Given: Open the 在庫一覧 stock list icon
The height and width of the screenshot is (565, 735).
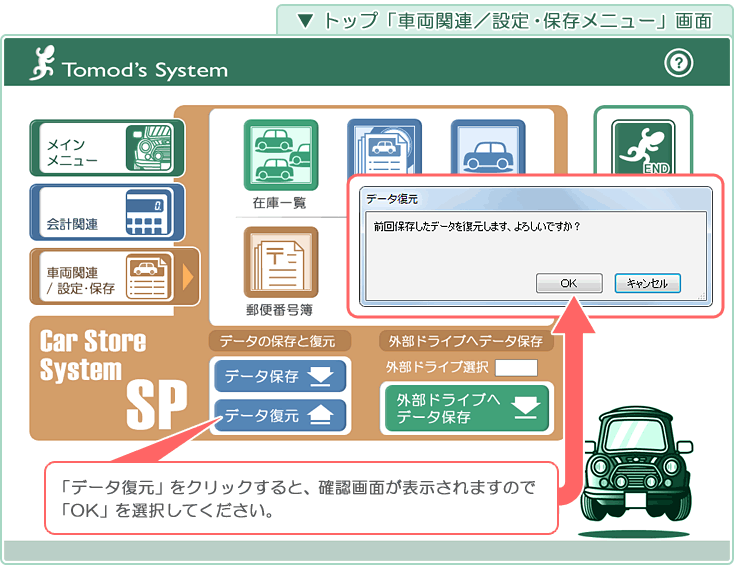Looking at the screenshot, I should [x=281, y=155].
